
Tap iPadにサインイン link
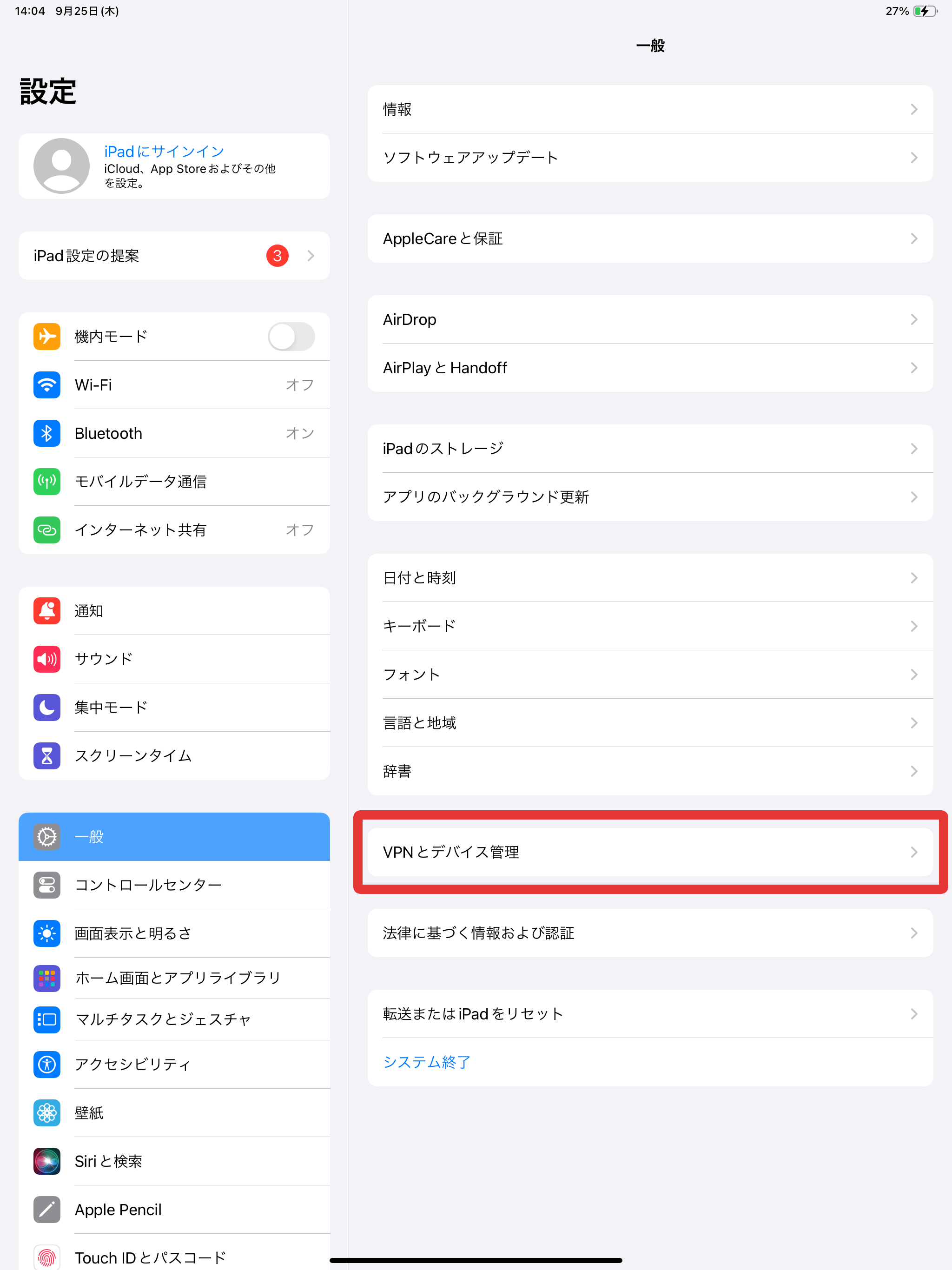[164, 151]
